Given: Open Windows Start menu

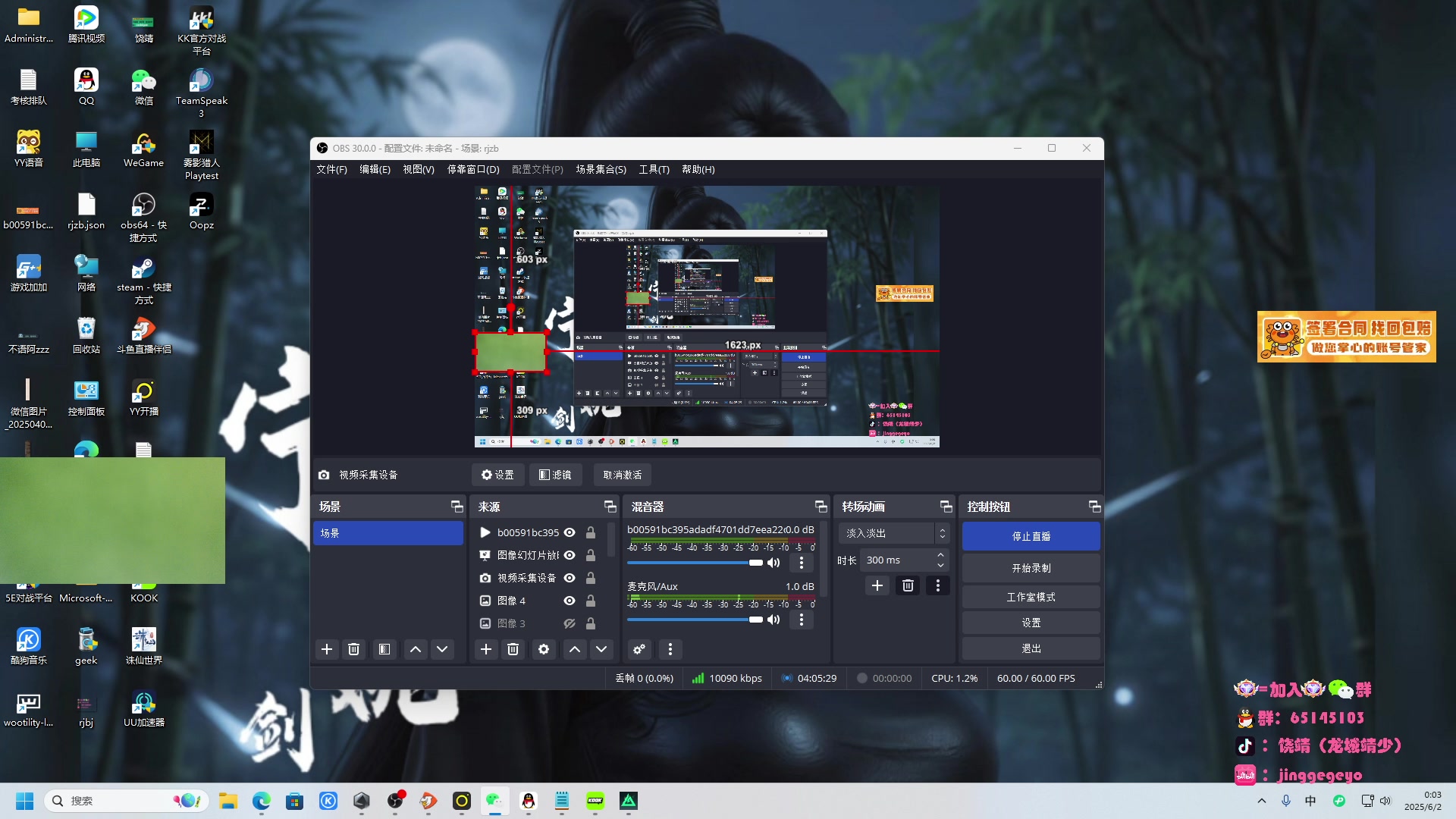Looking at the screenshot, I should click(25, 801).
